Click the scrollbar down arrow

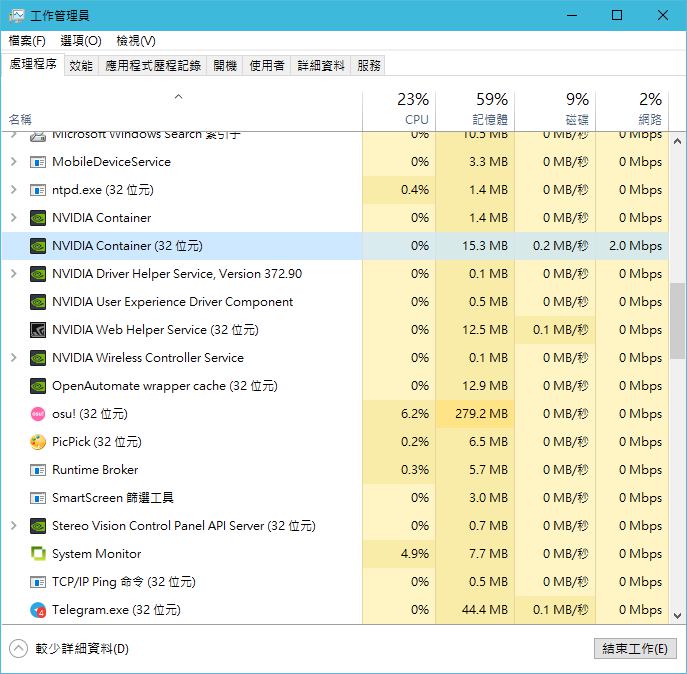(x=677, y=616)
